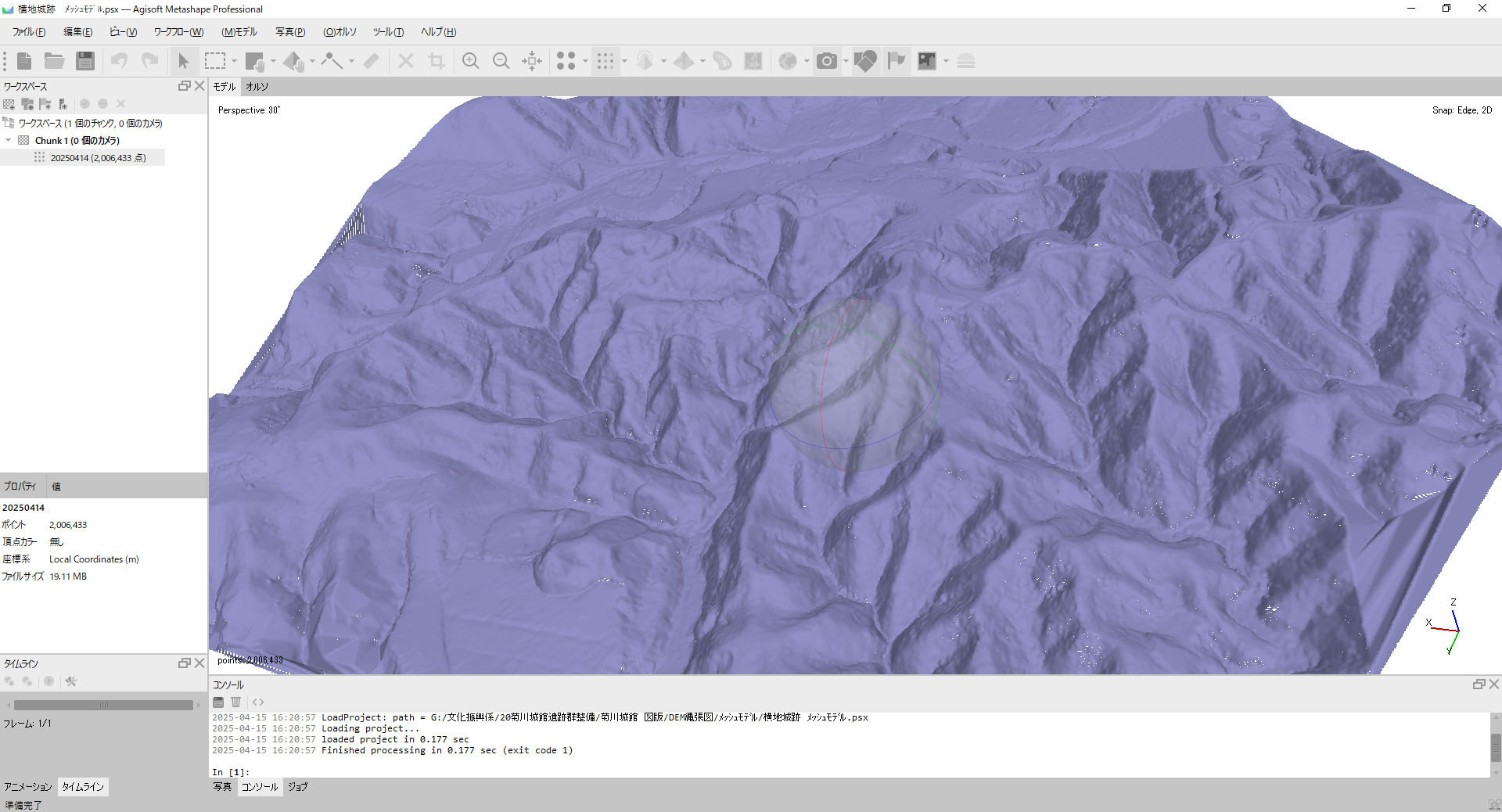
Task: Click the Reset View icon
Action: tap(532, 61)
